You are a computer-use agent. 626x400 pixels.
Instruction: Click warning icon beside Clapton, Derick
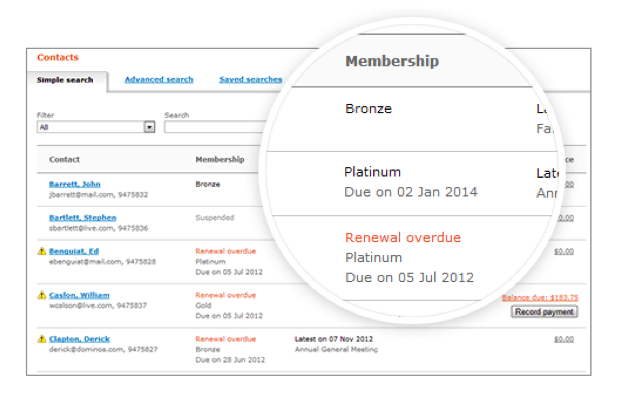pos(41,339)
